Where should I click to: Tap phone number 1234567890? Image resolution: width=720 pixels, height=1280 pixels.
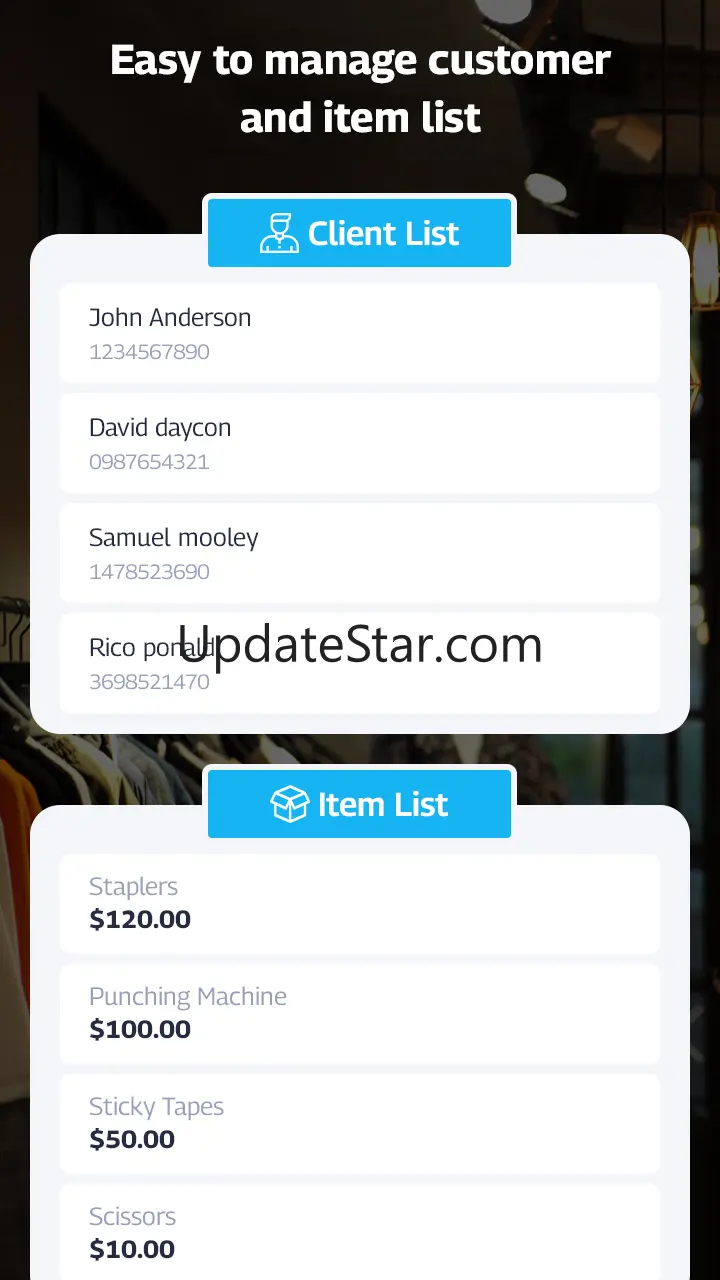[149, 352]
